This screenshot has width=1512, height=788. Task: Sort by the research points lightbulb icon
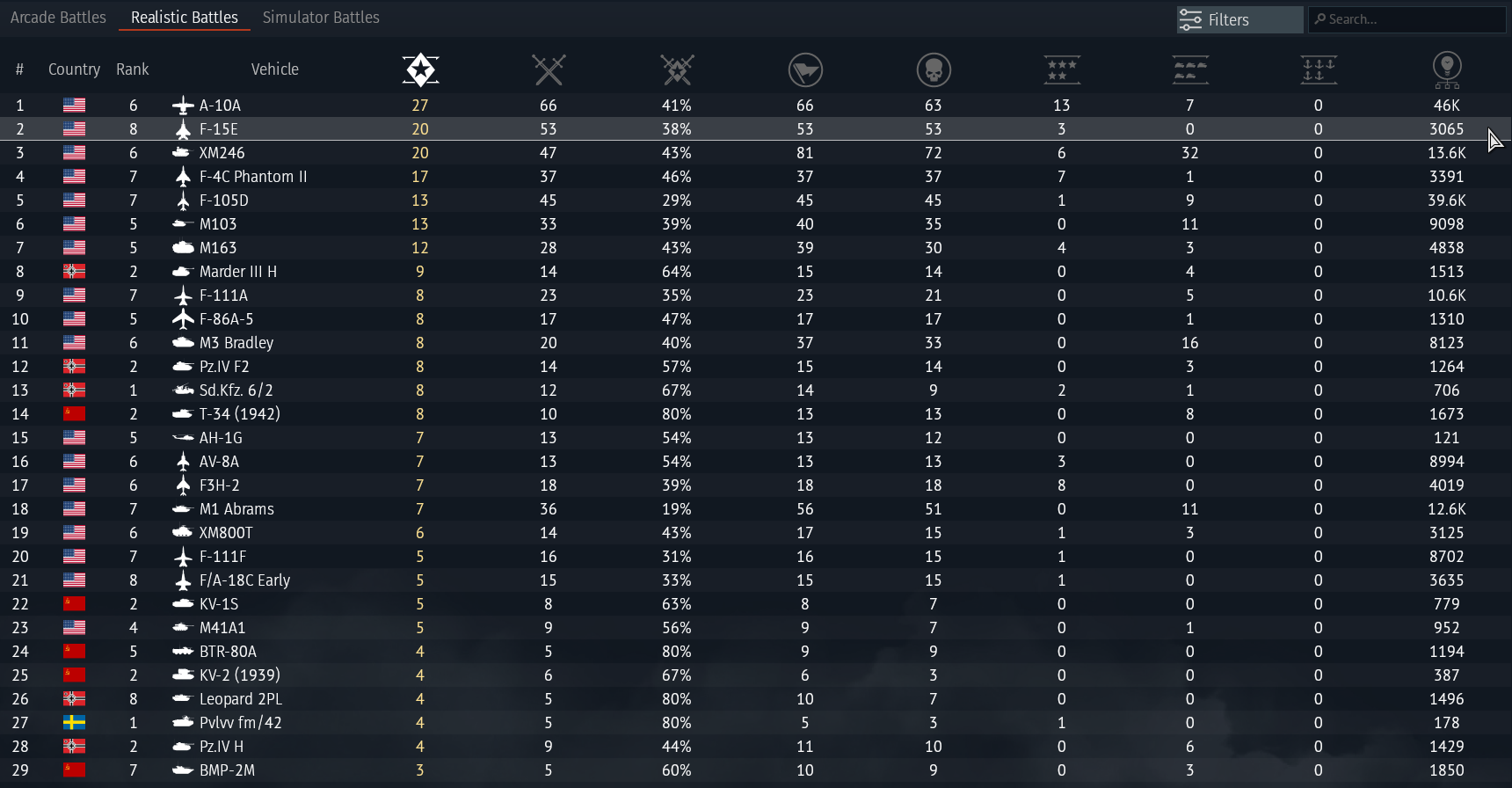point(1447,69)
